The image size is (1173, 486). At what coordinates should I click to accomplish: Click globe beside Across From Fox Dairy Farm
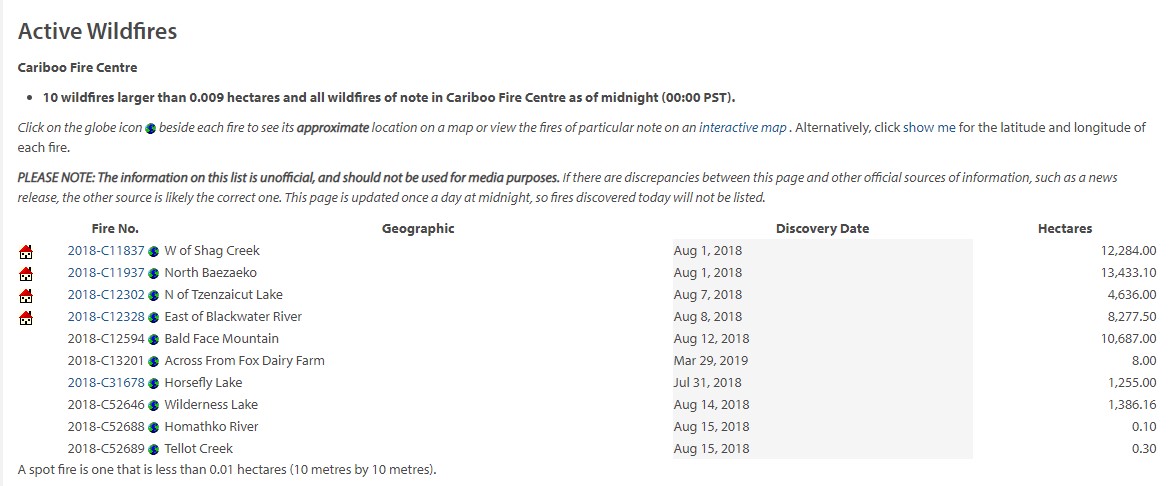point(153,361)
